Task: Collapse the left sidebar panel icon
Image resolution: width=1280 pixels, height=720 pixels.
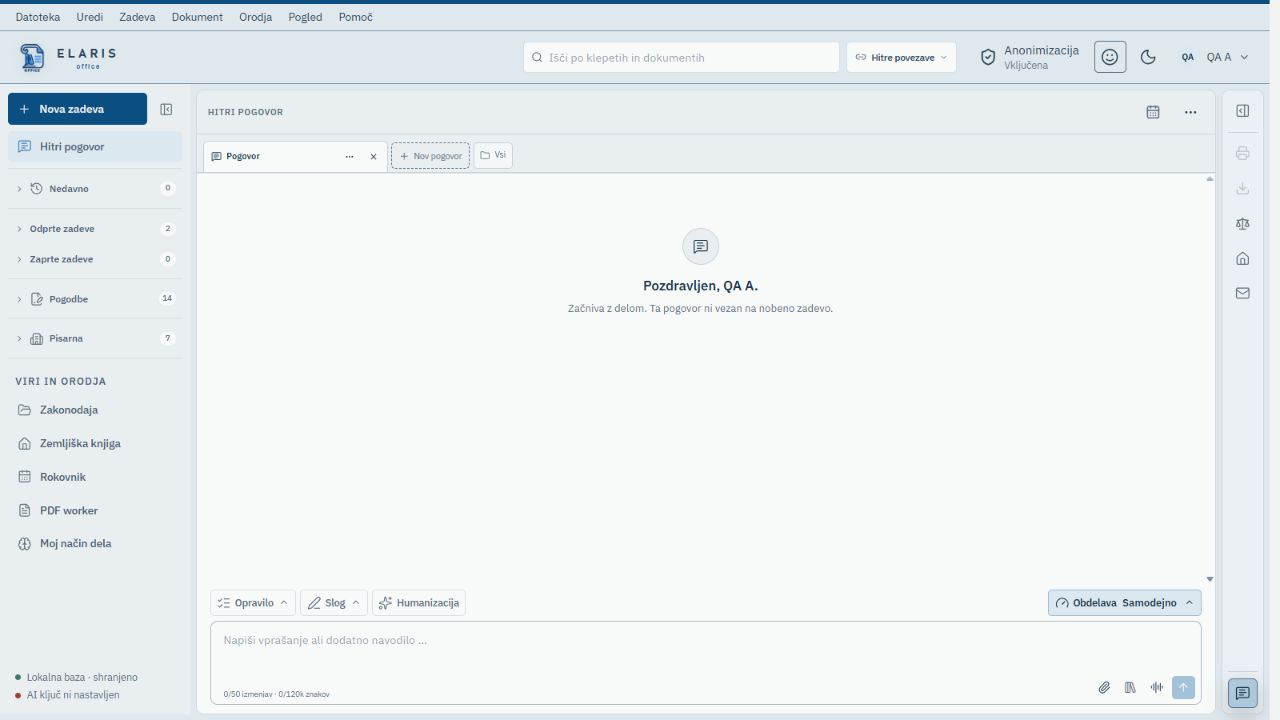Action: point(166,109)
